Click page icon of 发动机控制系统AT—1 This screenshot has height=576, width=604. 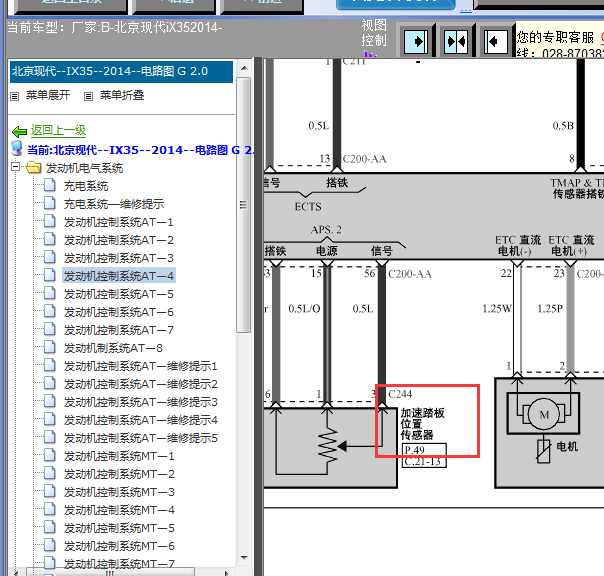pos(49,221)
